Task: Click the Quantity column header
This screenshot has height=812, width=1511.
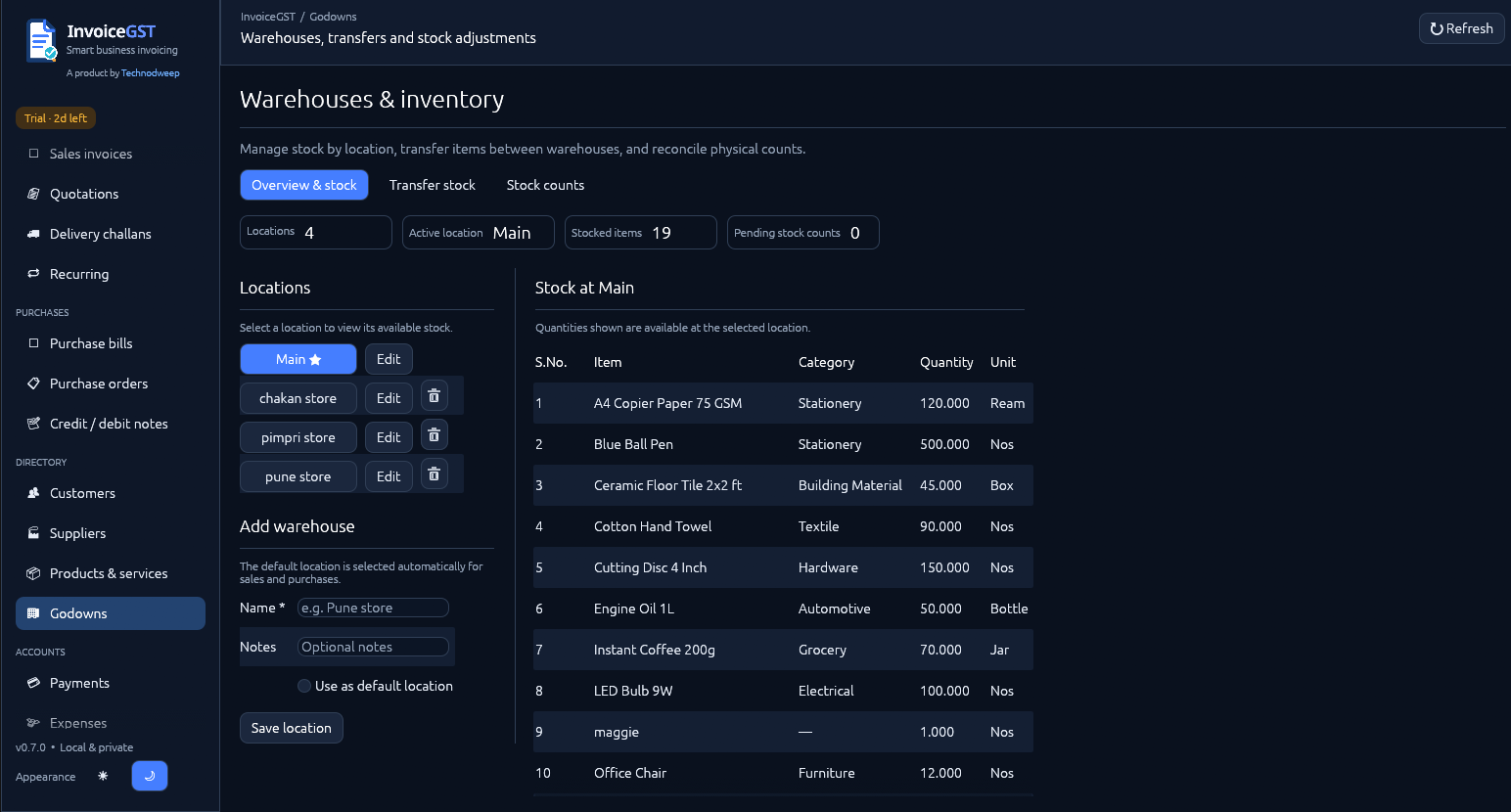Action: coord(946,362)
